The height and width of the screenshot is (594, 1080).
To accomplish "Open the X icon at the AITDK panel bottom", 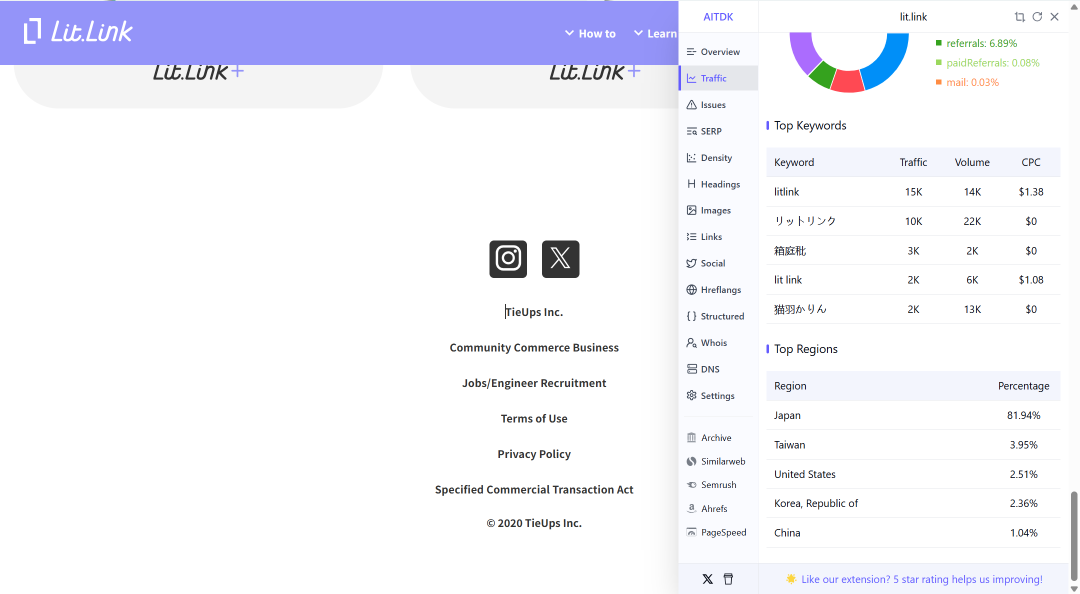I will 707,579.
